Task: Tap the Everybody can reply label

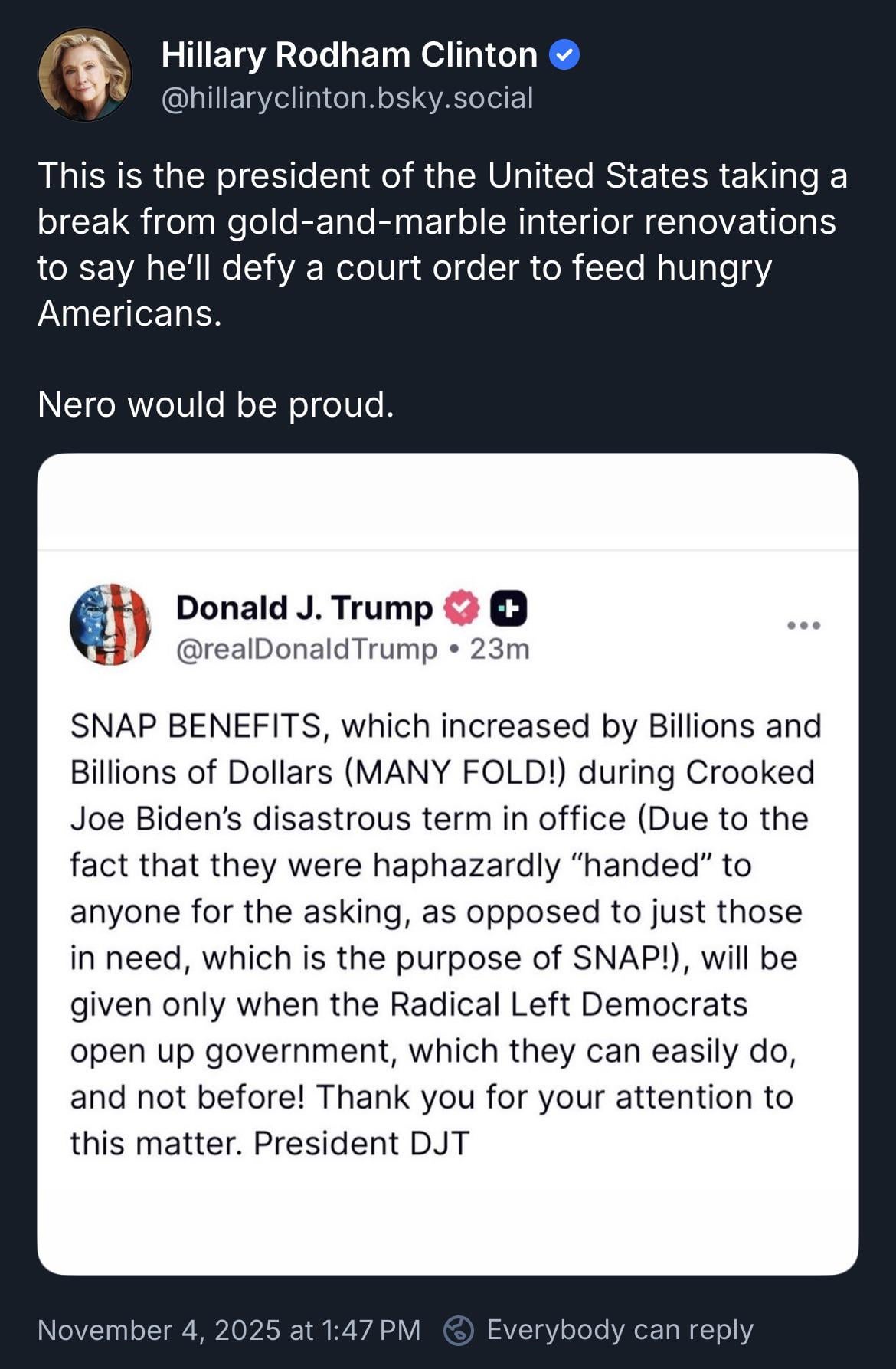Action: point(620,1330)
